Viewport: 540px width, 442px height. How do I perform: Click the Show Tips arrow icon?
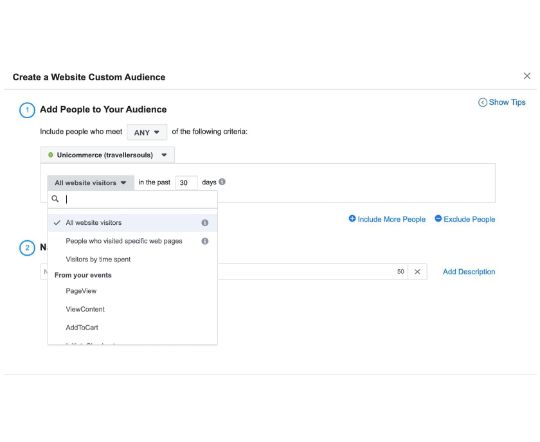click(x=482, y=102)
